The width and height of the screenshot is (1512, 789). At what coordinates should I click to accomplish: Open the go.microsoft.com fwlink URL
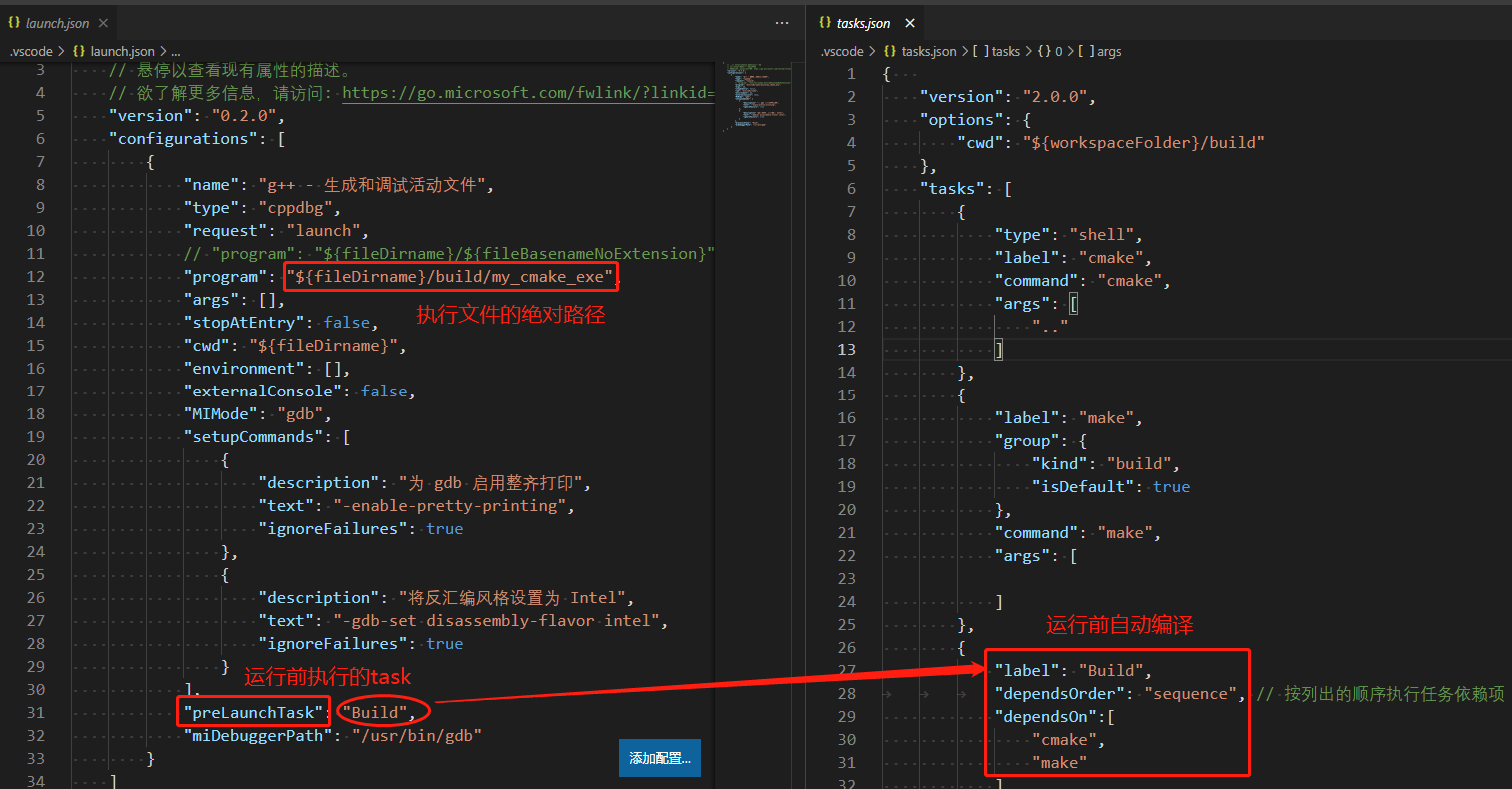528,93
